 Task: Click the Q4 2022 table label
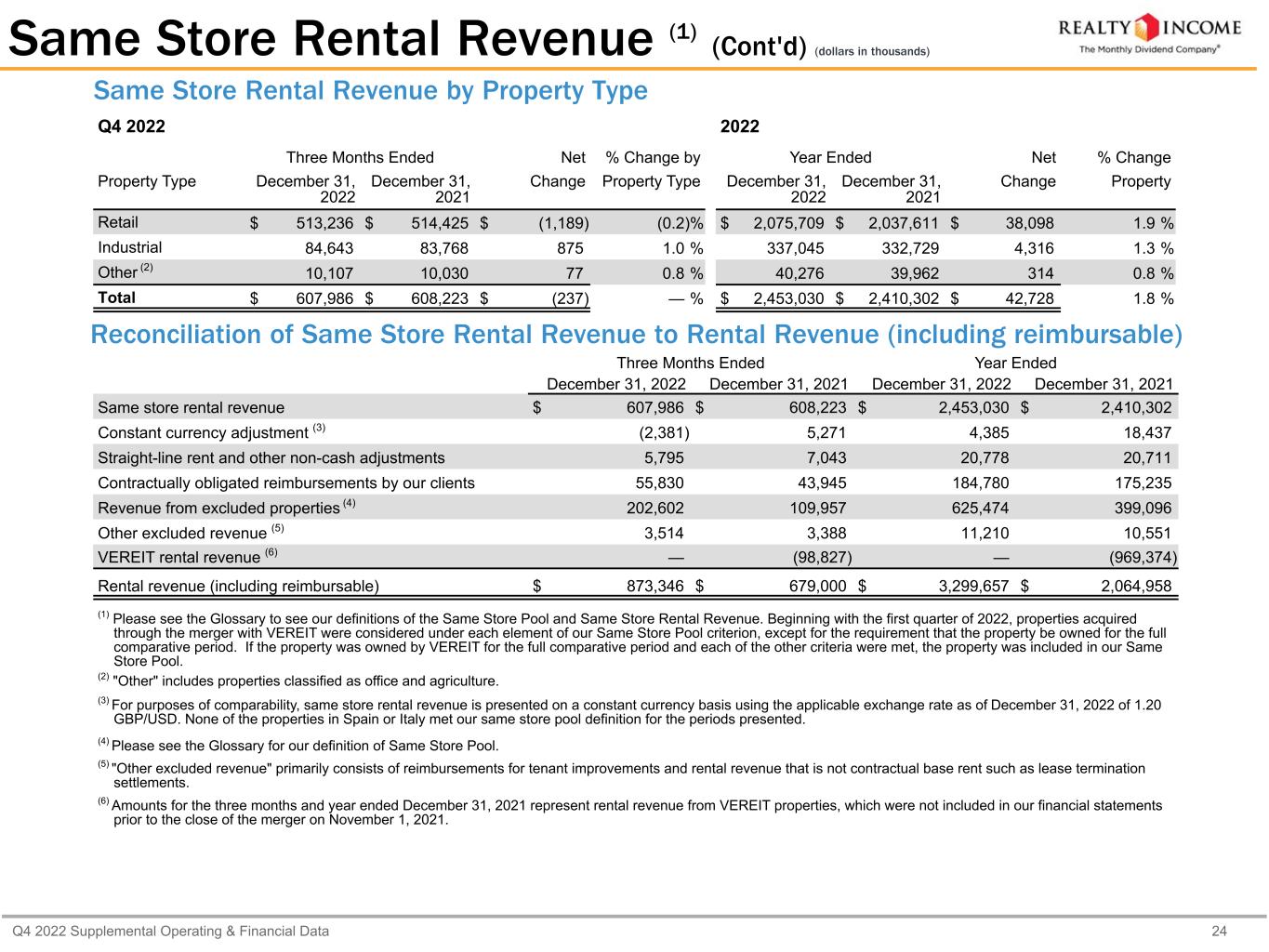[x=131, y=126]
